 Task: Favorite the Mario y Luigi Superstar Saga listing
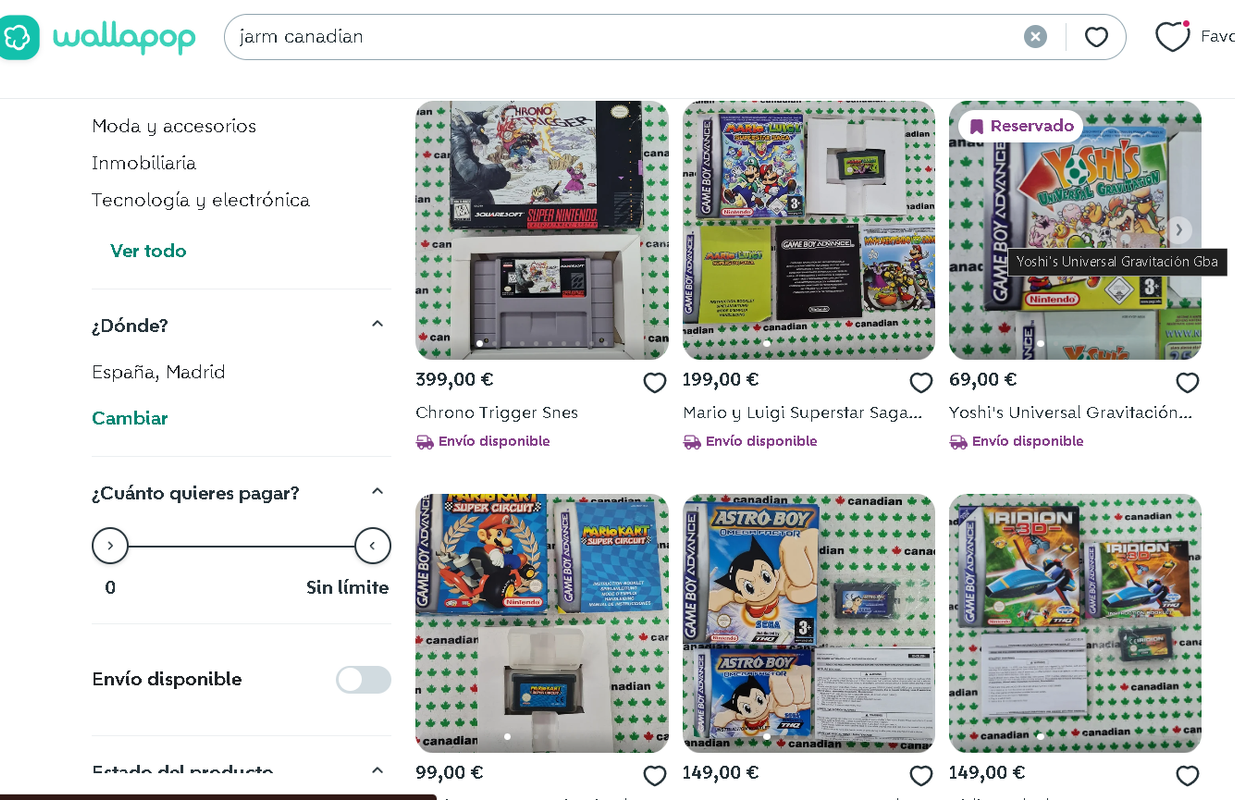click(x=921, y=382)
